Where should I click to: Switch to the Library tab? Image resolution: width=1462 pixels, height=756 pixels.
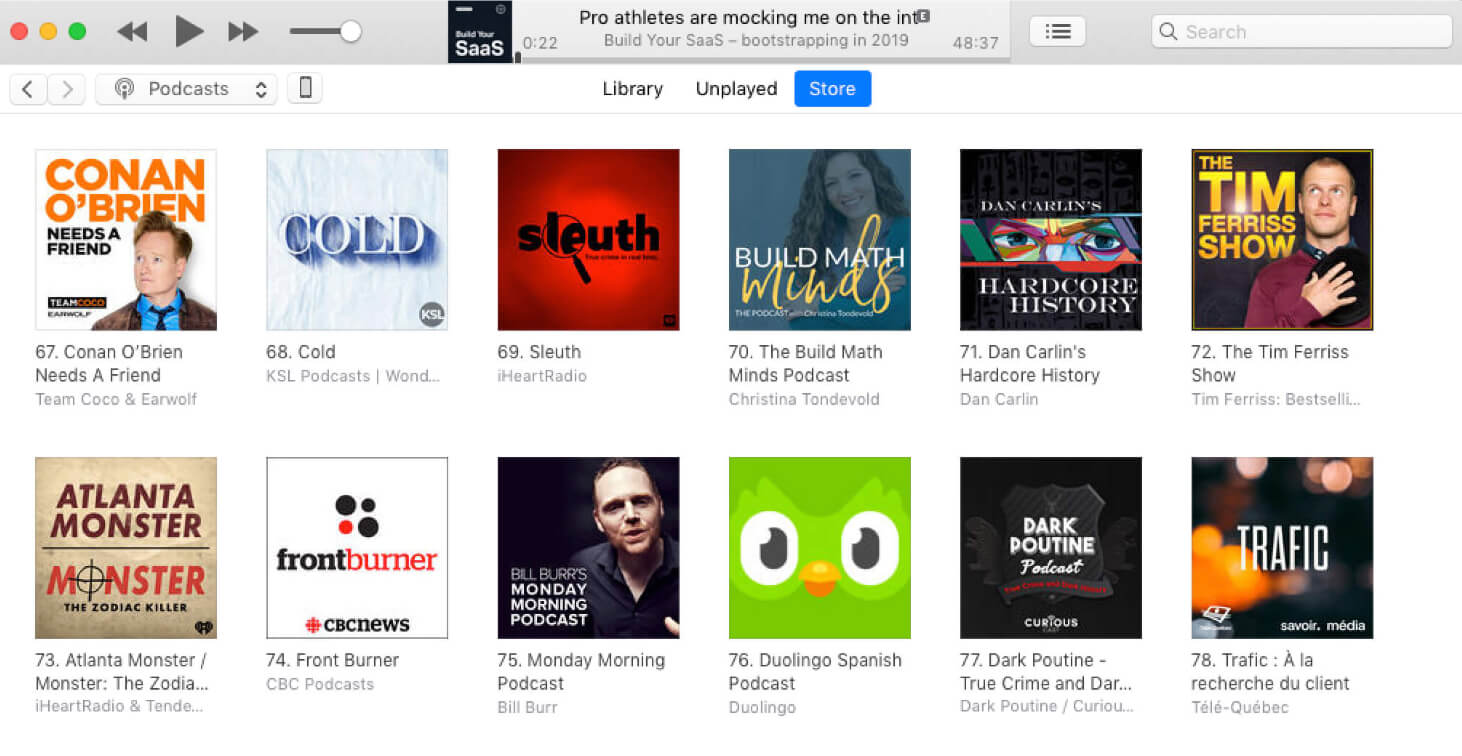[x=632, y=89]
